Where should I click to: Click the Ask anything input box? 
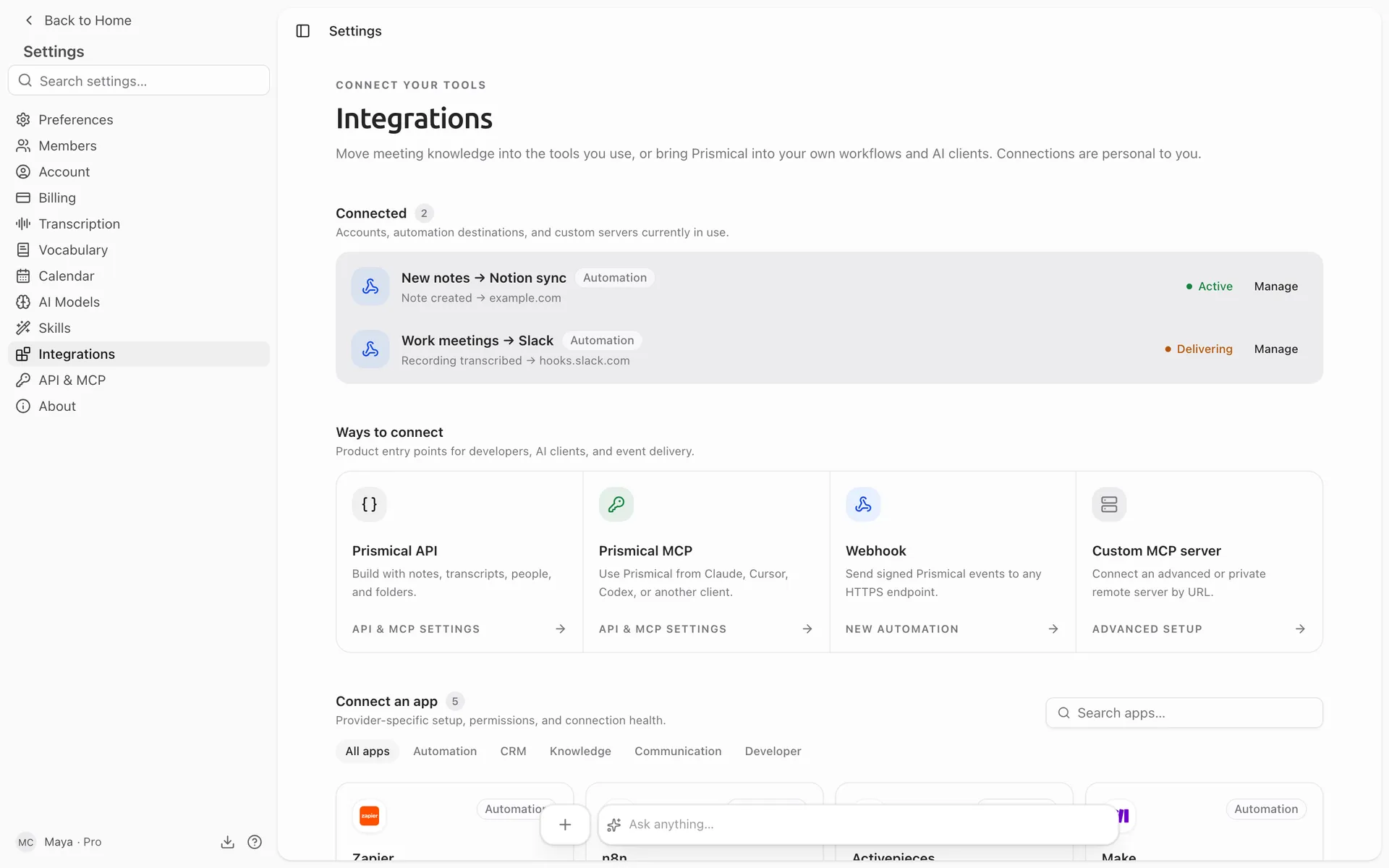(858, 825)
